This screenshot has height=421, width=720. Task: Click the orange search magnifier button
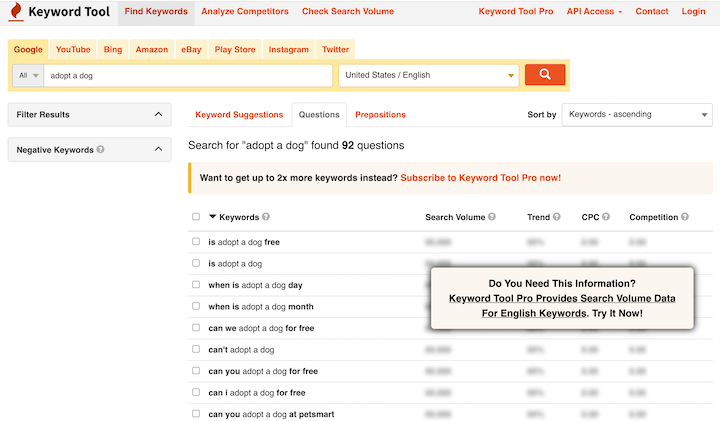pyautogui.click(x=545, y=74)
